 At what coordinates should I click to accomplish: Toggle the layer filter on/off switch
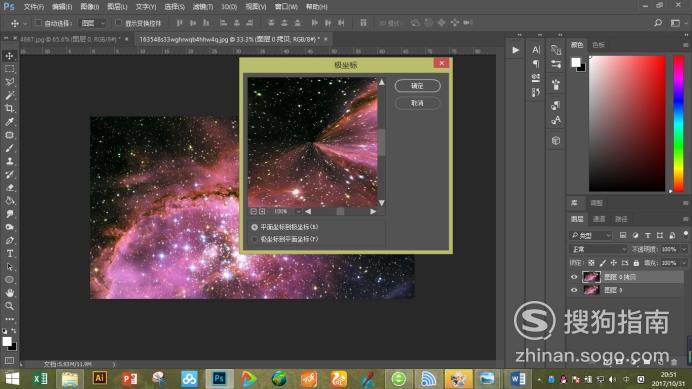(x=685, y=234)
